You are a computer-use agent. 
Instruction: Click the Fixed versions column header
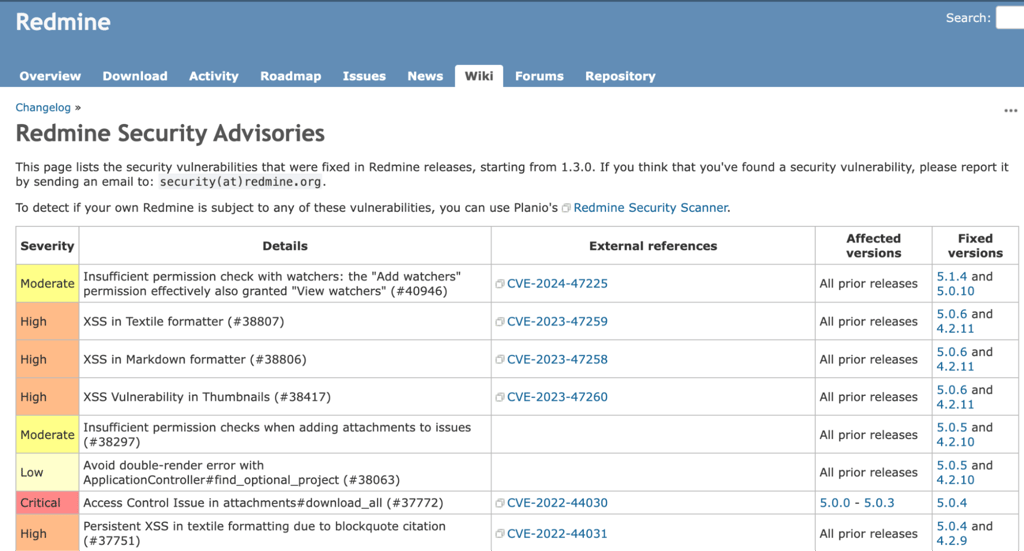point(975,246)
